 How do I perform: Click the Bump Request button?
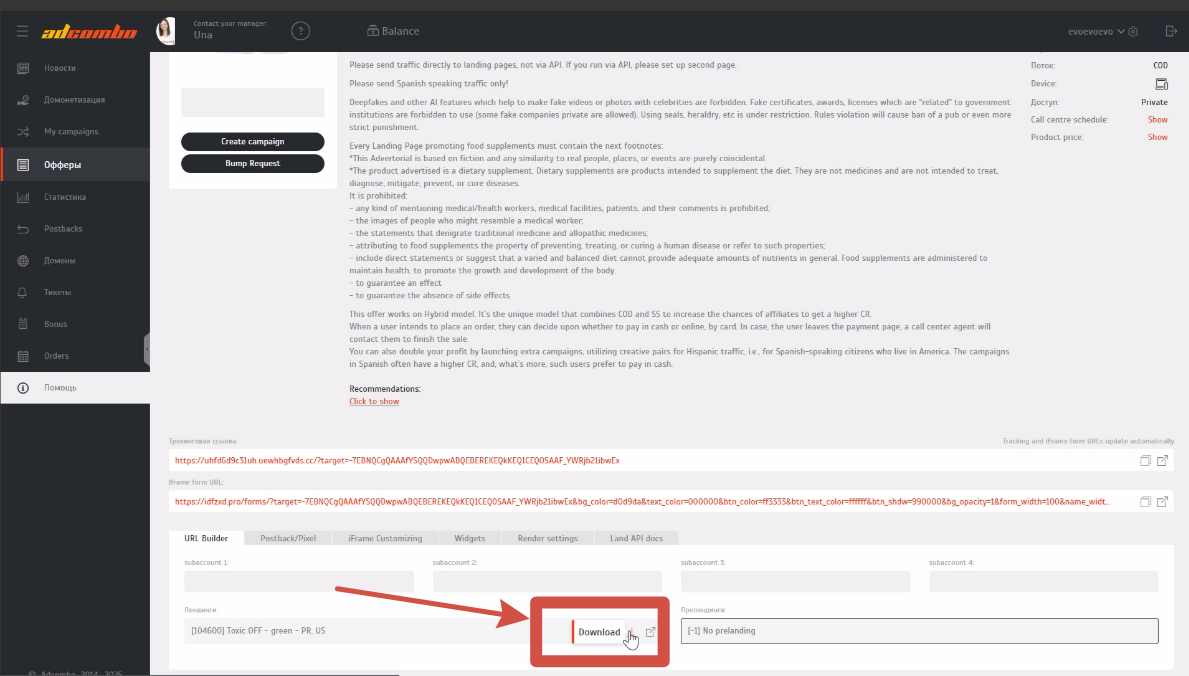(252, 163)
